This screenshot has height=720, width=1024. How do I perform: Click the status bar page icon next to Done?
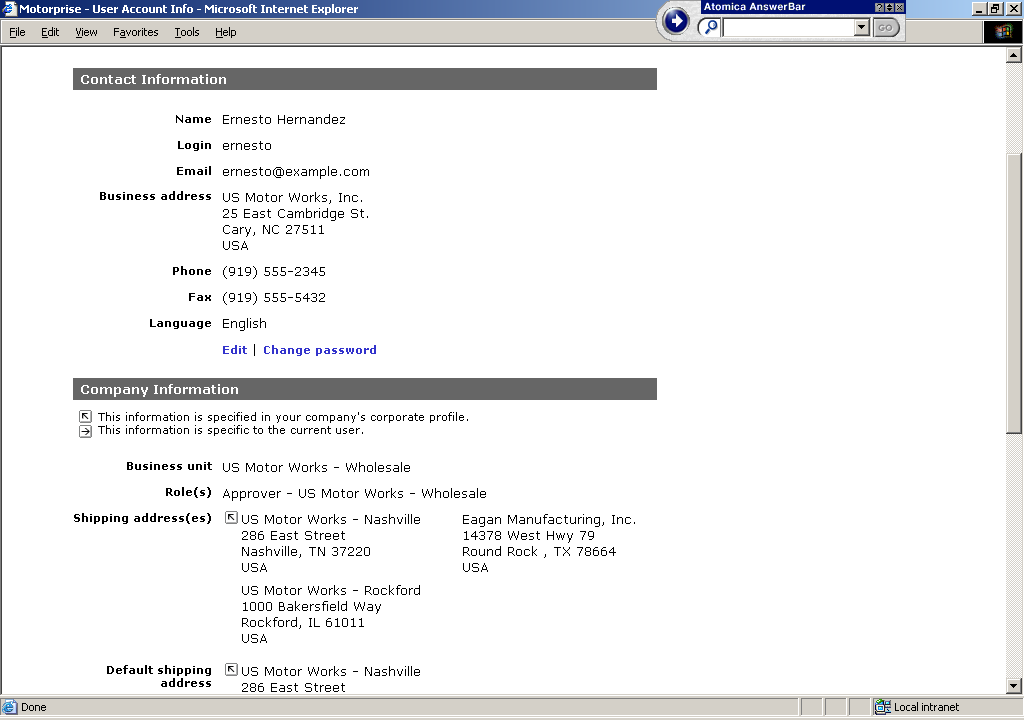(x=9, y=707)
